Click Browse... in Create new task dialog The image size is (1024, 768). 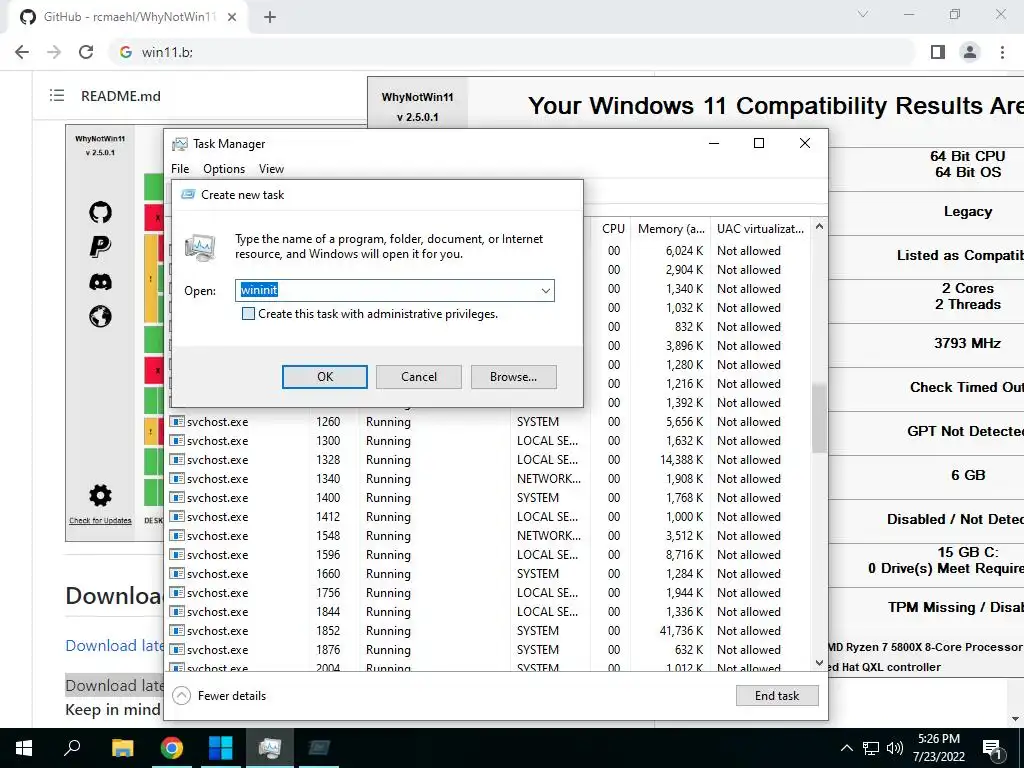(x=513, y=377)
